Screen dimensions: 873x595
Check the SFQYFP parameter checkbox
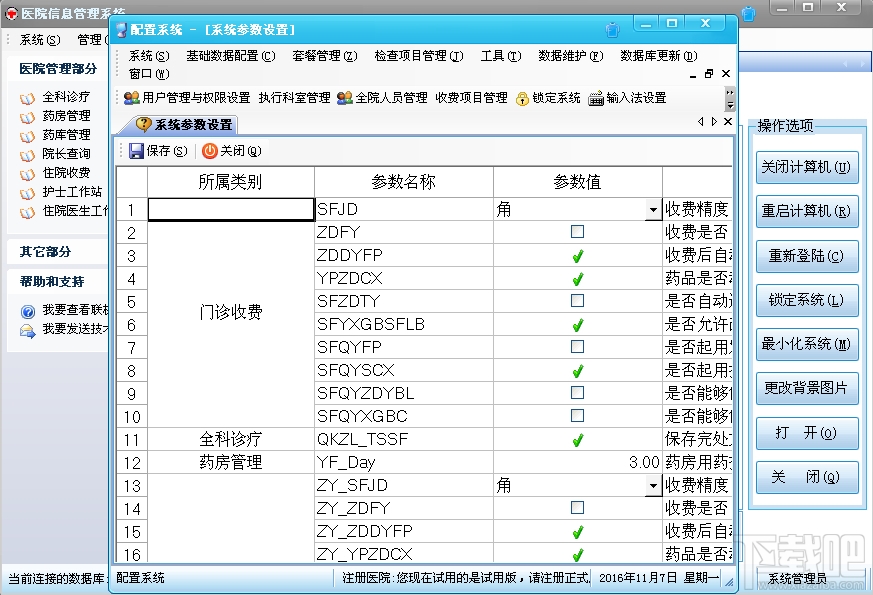coord(576,347)
